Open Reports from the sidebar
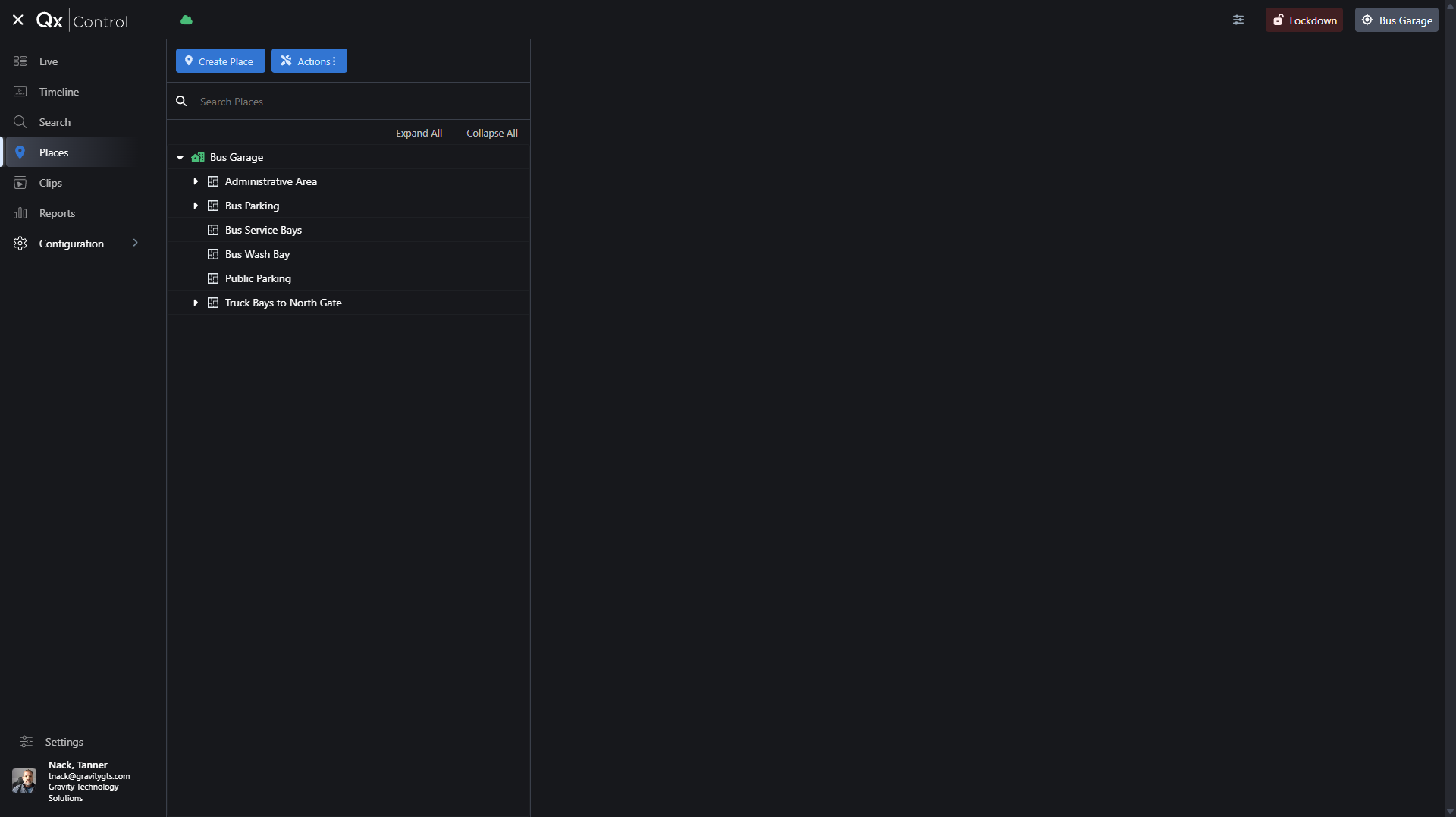Screen dimensions: 1456x817 tap(57, 213)
